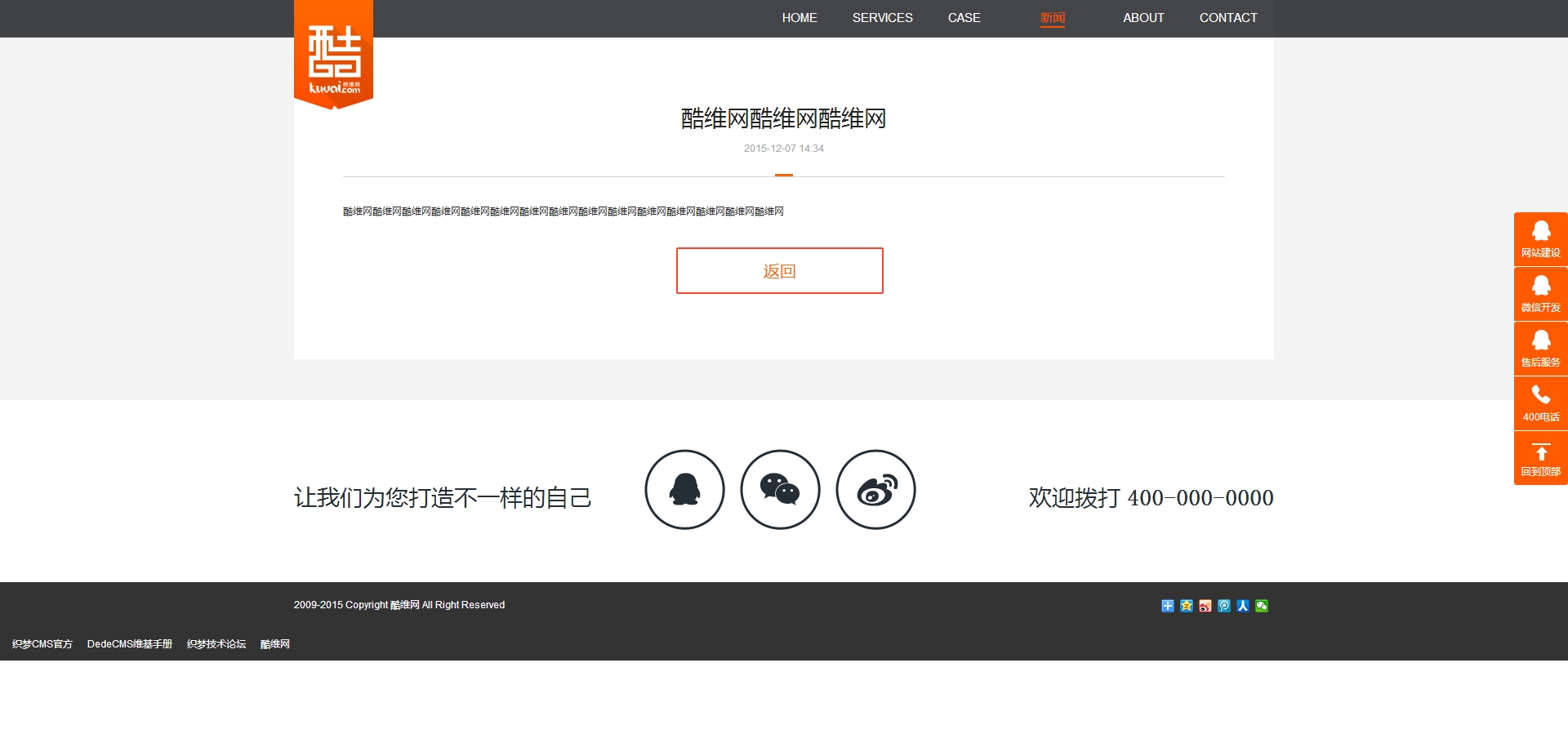Open the SERVICES menu item
This screenshot has width=1568, height=743.
tap(882, 18)
